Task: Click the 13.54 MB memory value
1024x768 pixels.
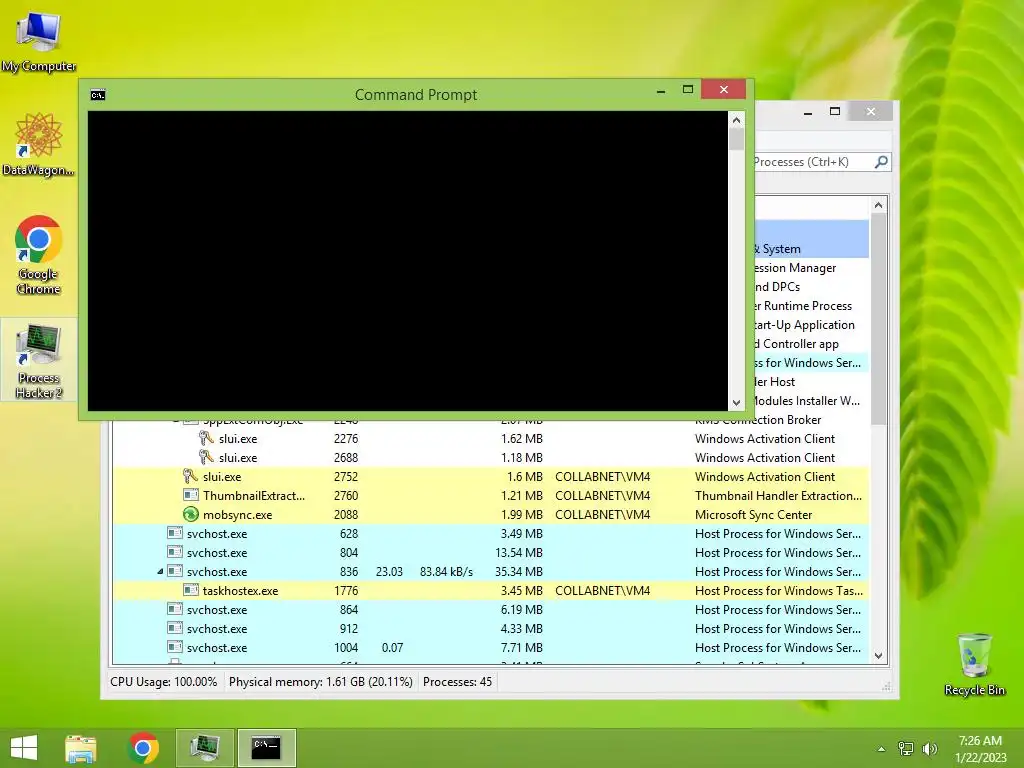Action: 519,553
